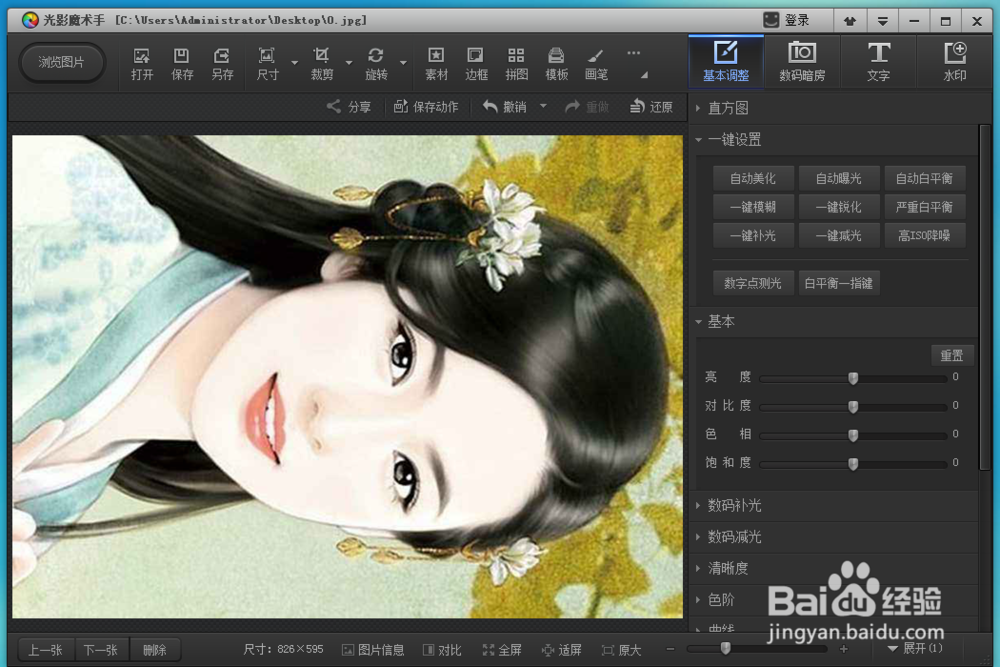Switch to the 数码暗房 tab
1000x667 pixels.
[802, 62]
